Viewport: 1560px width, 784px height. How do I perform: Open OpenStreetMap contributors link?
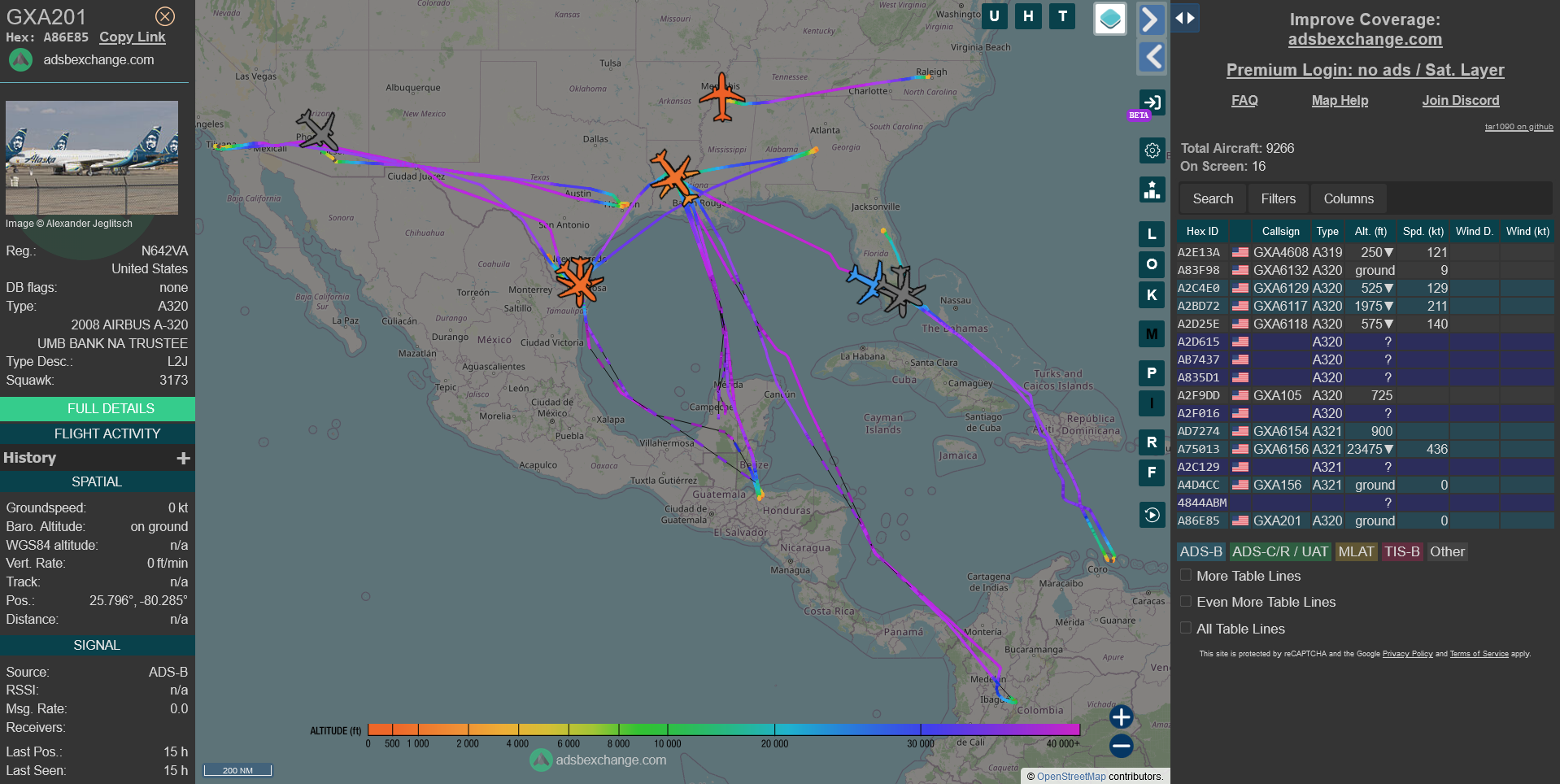(x=1071, y=777)
